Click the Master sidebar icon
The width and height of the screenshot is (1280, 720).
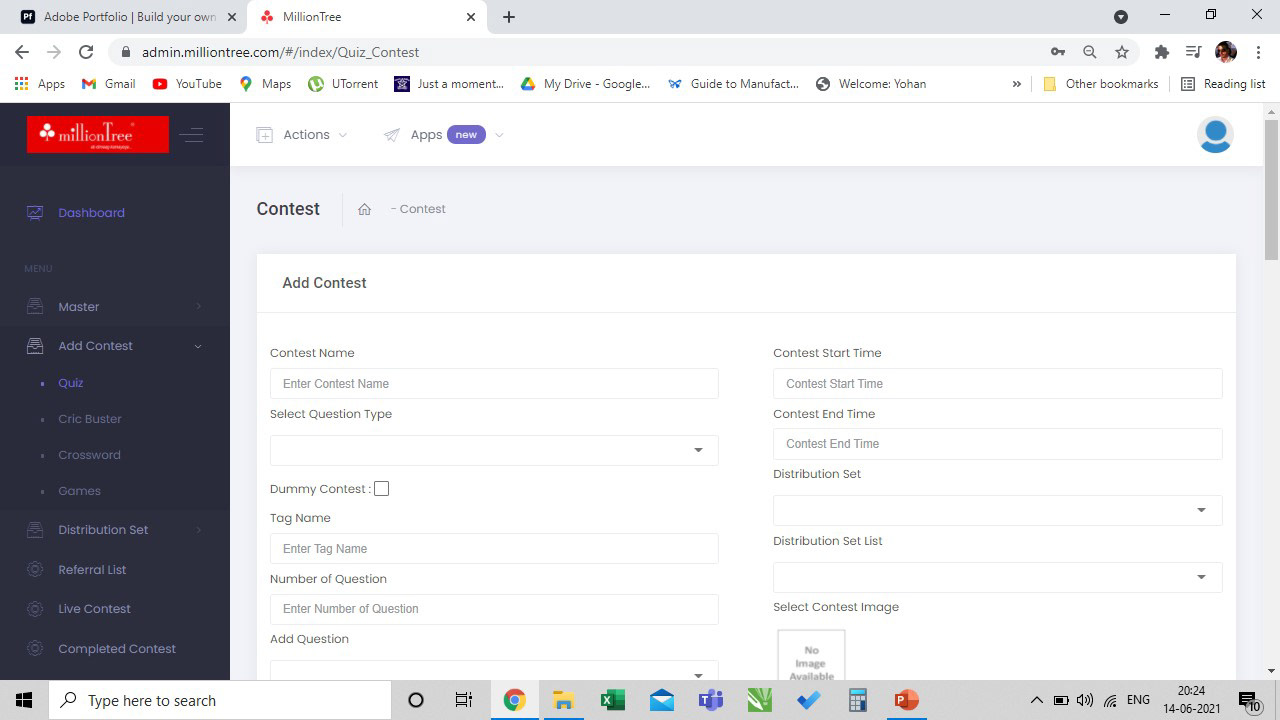(x=35, y=307)
